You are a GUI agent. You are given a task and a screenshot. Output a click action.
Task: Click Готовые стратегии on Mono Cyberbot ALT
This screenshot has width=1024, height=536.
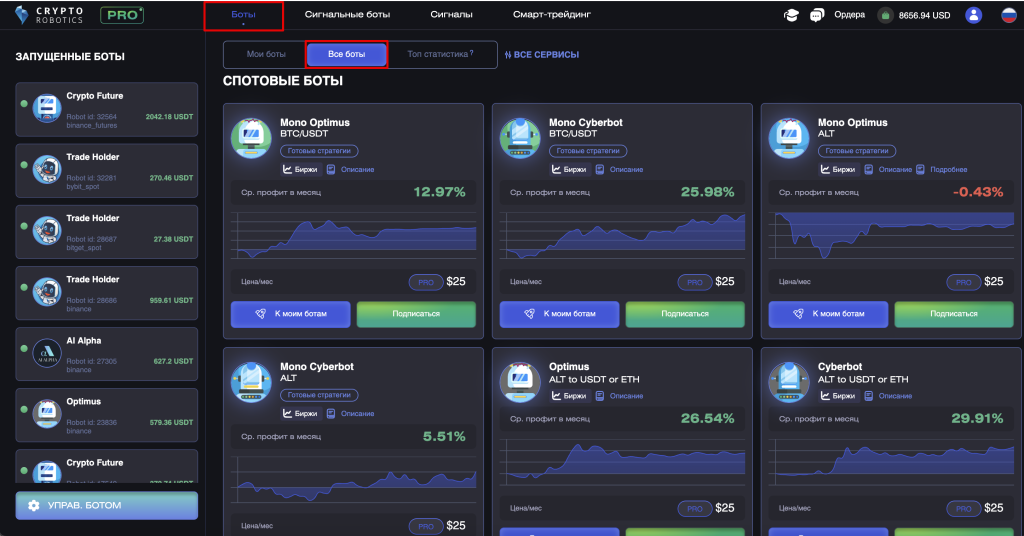coord(319,395)
